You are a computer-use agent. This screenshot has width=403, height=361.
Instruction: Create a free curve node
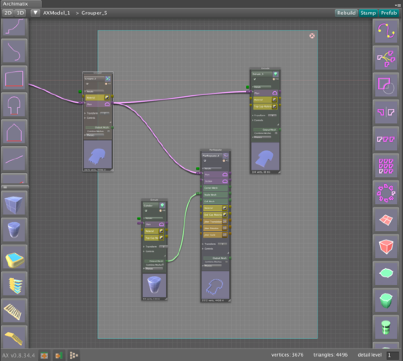(386, 32)
